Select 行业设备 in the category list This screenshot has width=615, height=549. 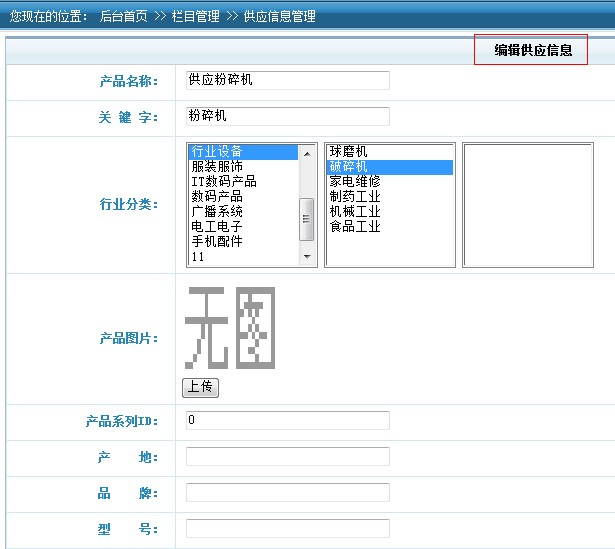coord(244,152)
